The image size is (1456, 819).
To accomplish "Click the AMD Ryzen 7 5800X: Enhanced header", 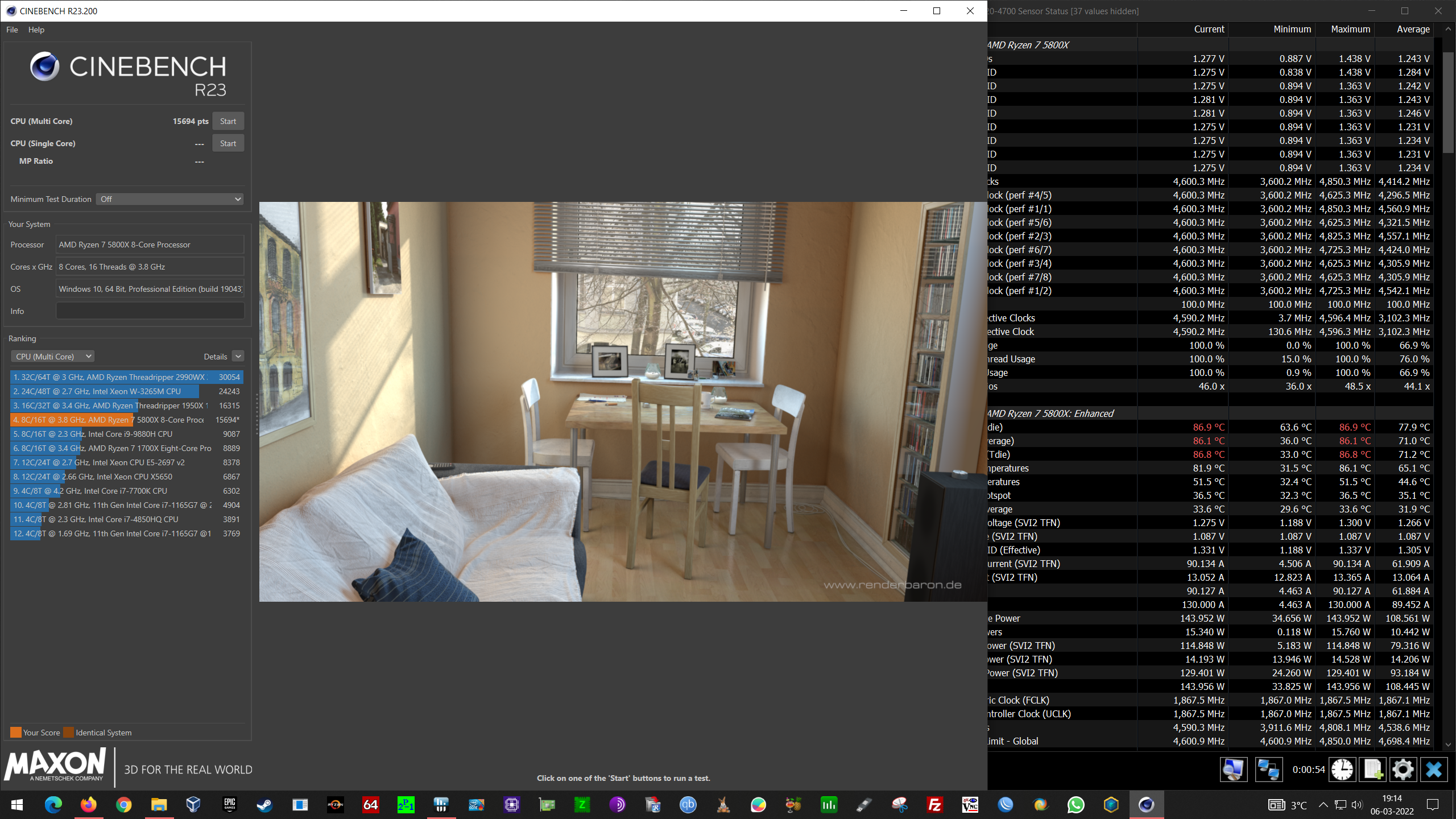I will [x=1050, y=413].
